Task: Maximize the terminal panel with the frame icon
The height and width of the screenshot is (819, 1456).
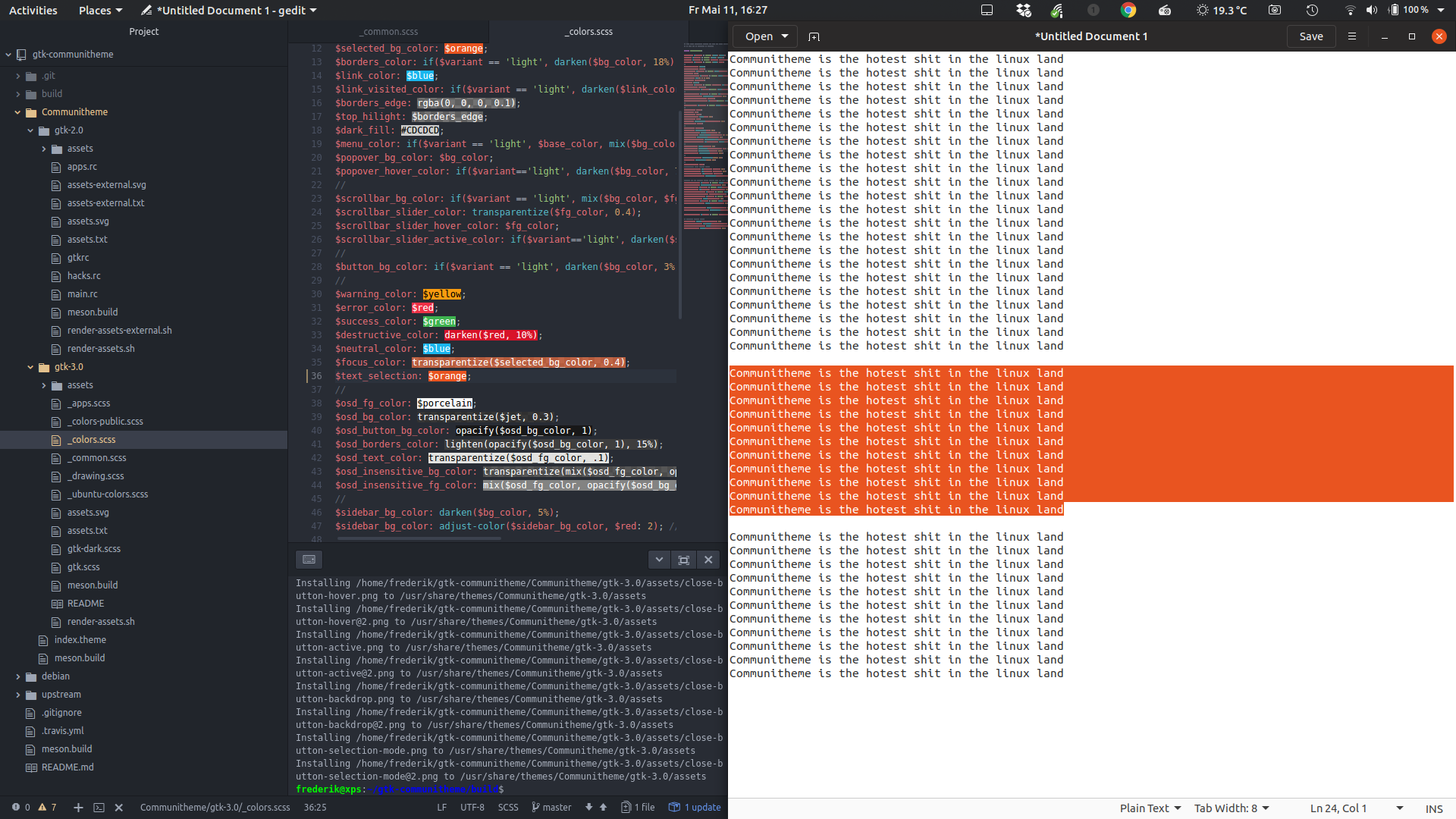Action: coord(683,560)
